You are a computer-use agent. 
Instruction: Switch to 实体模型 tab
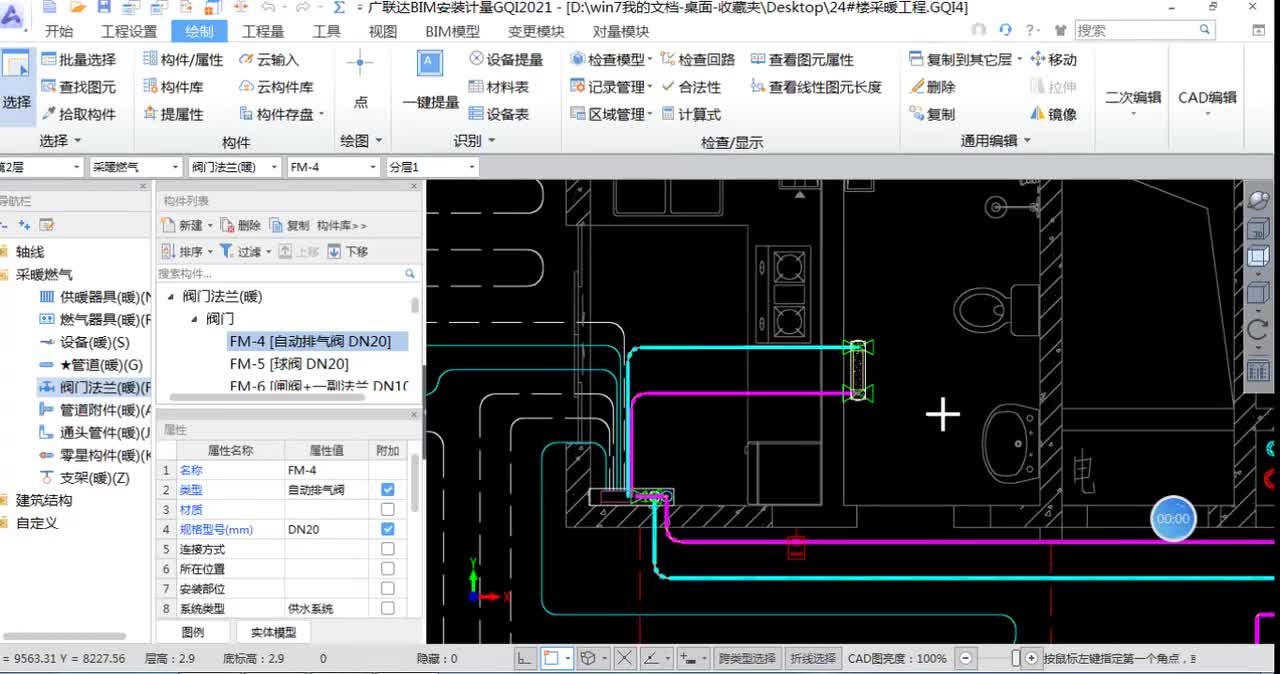point(273,632)
